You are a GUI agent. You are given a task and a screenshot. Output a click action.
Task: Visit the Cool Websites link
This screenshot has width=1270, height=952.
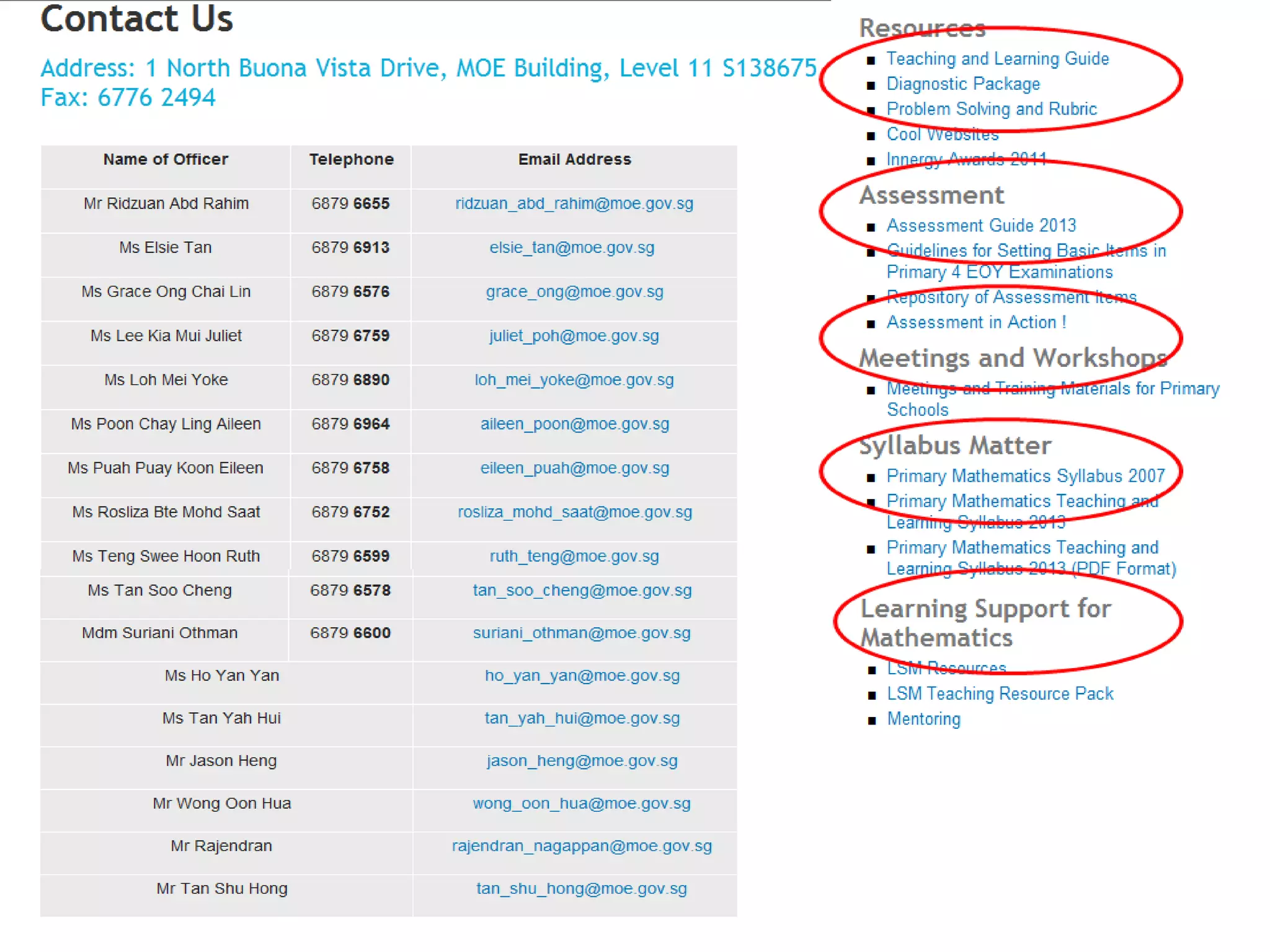tap(942, 134)
